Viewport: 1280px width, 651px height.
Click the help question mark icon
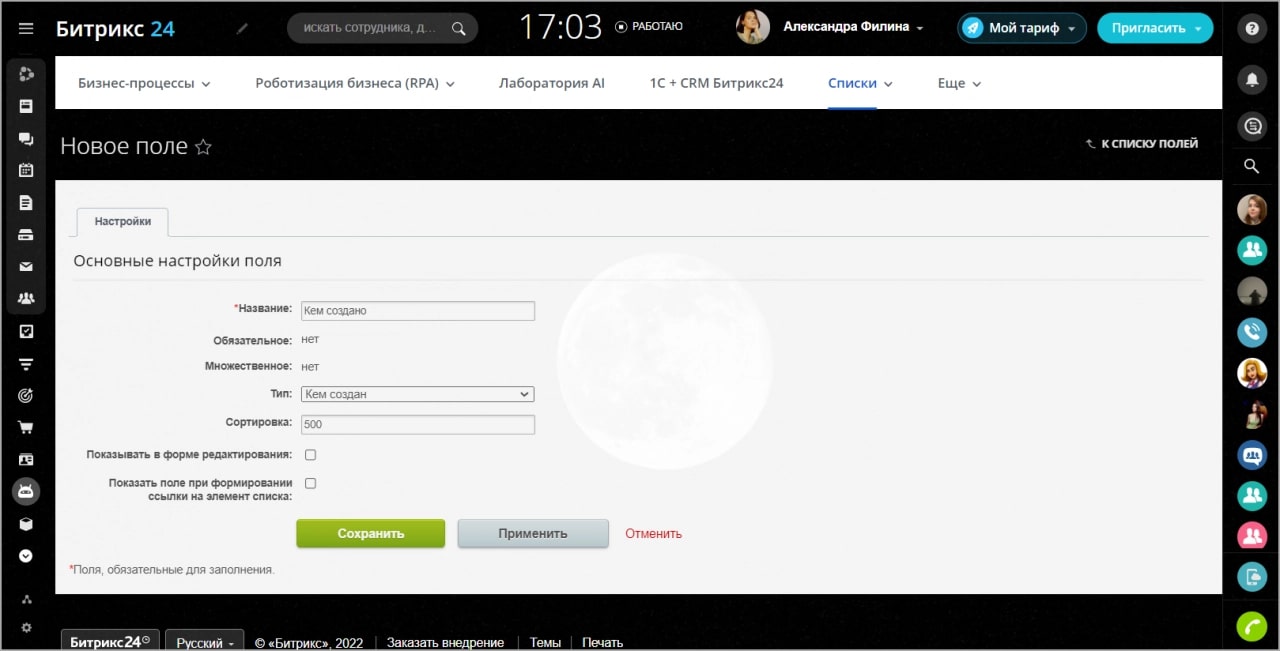tap(1251, 29)
